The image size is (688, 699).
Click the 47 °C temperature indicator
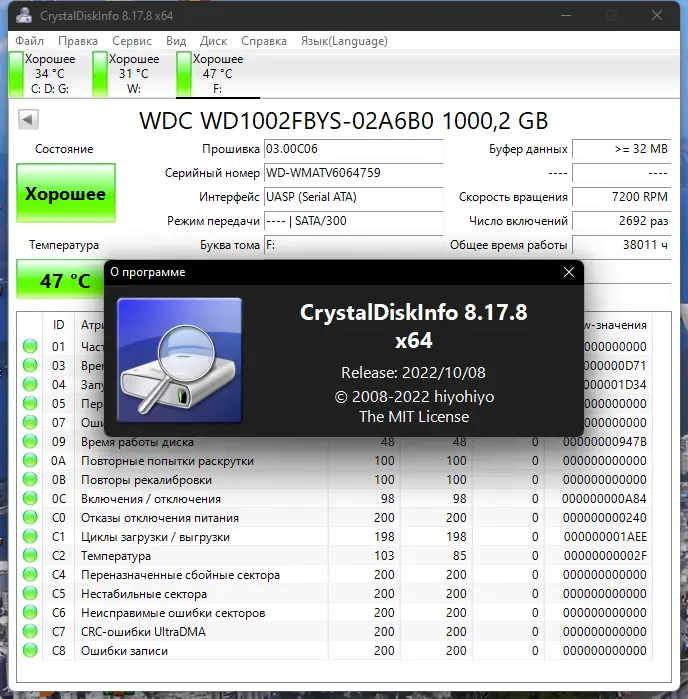click(x=60, y=280)
